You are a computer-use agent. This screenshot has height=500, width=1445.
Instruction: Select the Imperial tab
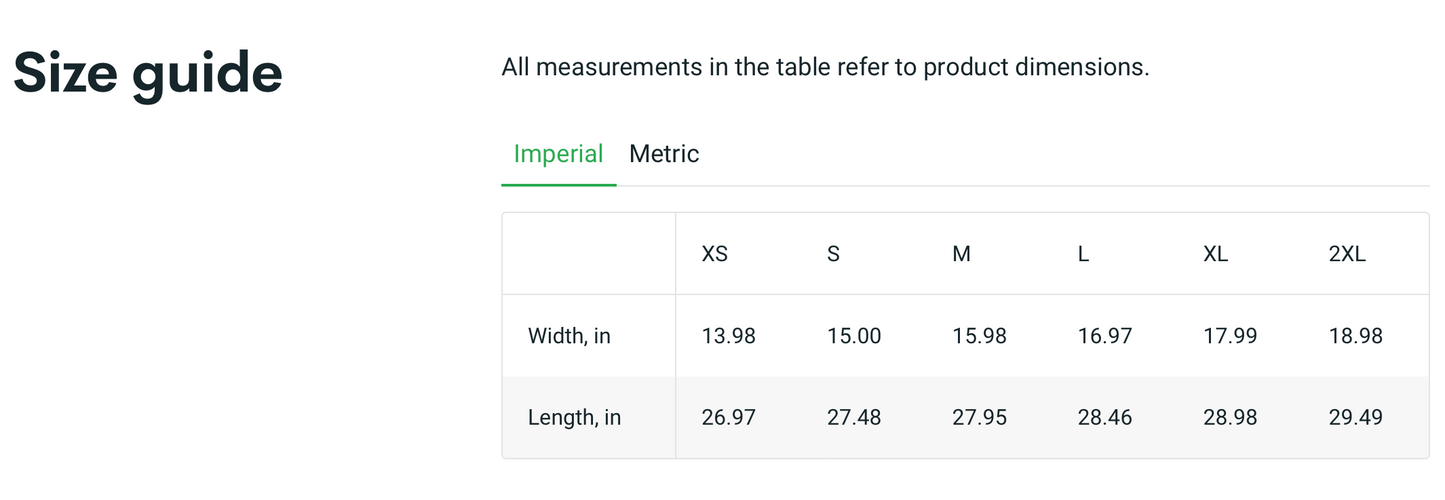tap(558, 154)
